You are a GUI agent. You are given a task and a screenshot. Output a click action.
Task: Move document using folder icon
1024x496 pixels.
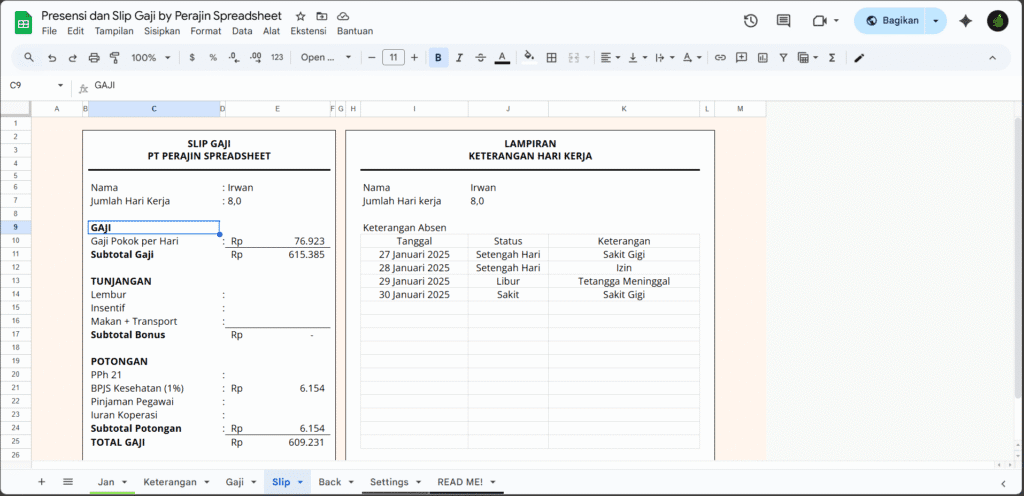click(321, 16)
